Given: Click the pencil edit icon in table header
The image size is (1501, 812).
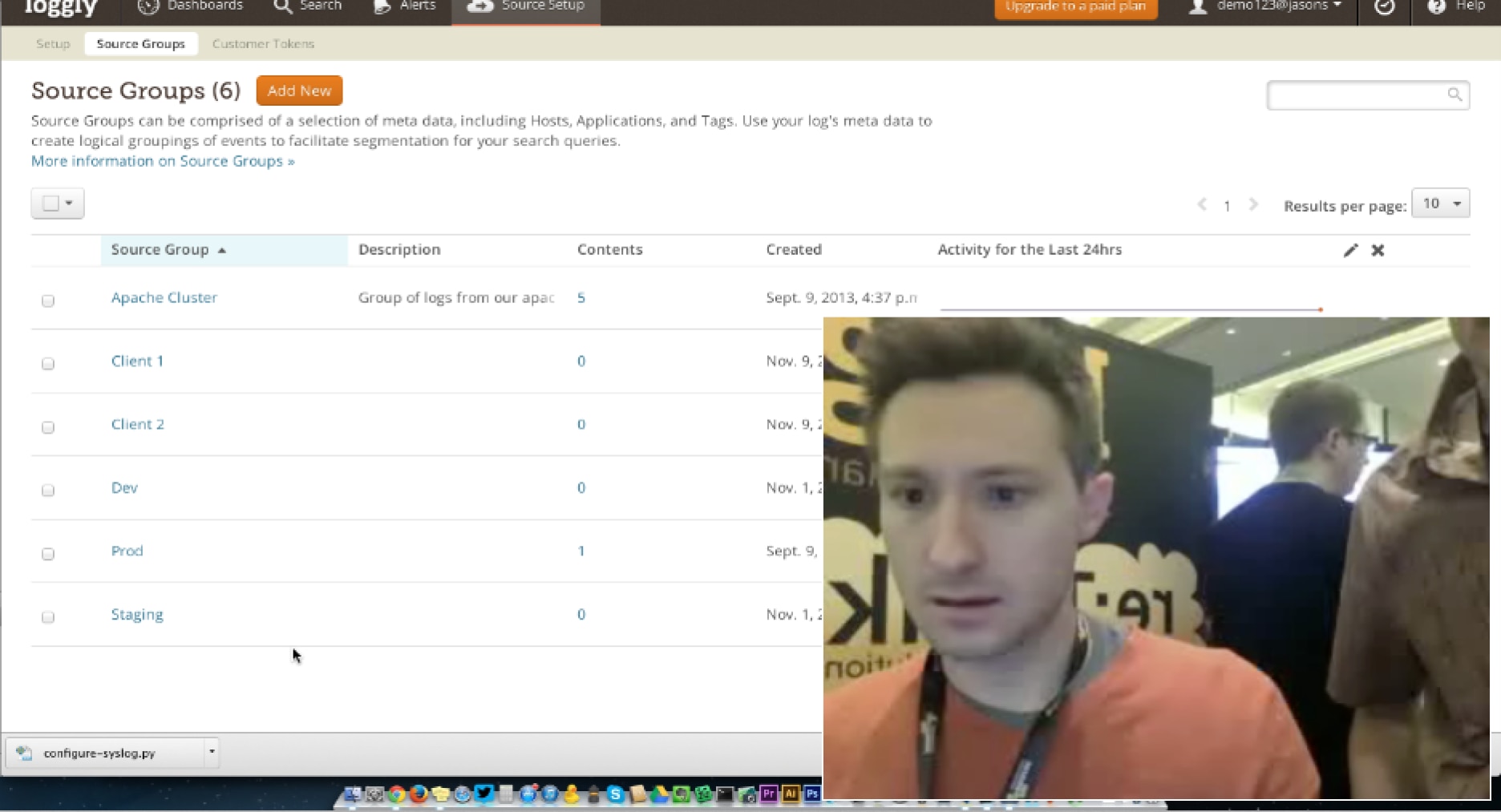Looking at the screenshot, I should (1350, 250).
